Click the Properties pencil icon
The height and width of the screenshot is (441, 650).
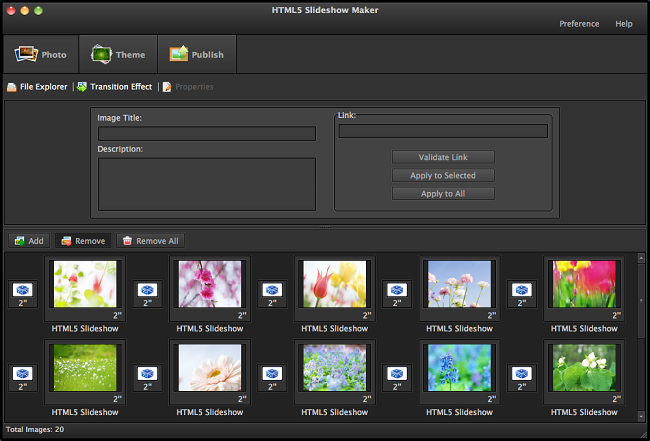[167, 87]
